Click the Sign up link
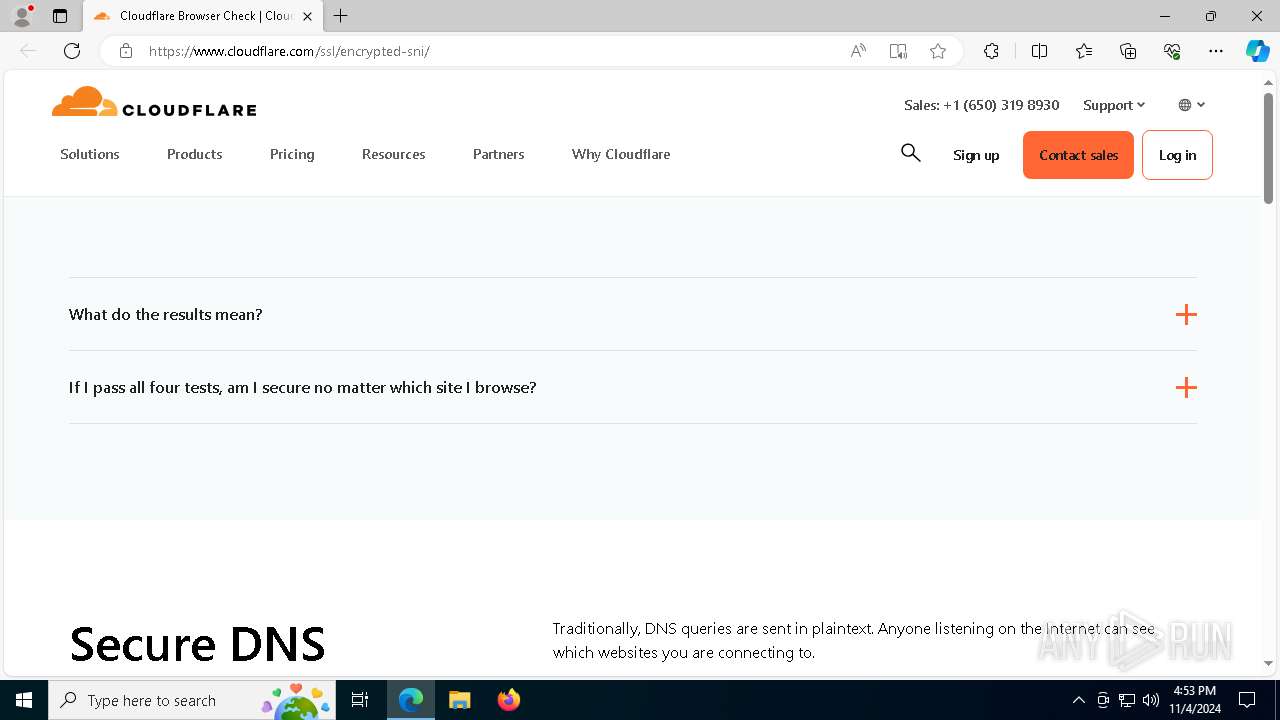The image size is (1280, 720). point(976,155)
